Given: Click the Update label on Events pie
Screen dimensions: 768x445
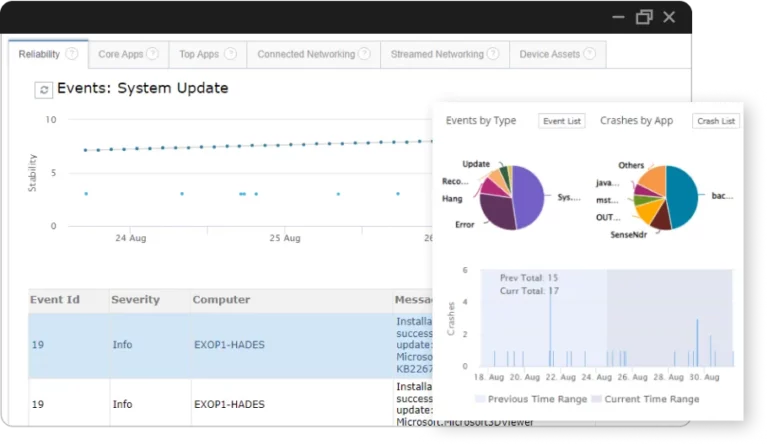Looking at the screenshot, I should [x=476, y=164].
